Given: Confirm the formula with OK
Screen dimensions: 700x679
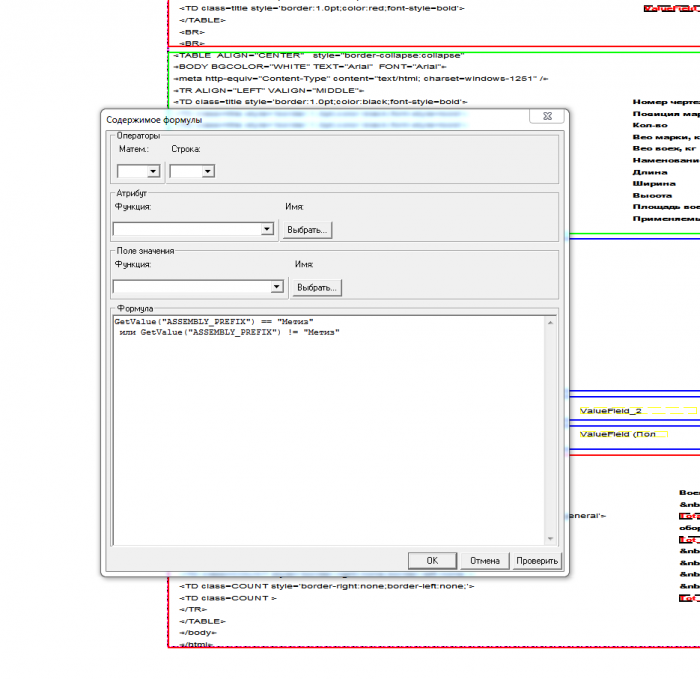Looking at the screenshot, I should pos(432,561).
